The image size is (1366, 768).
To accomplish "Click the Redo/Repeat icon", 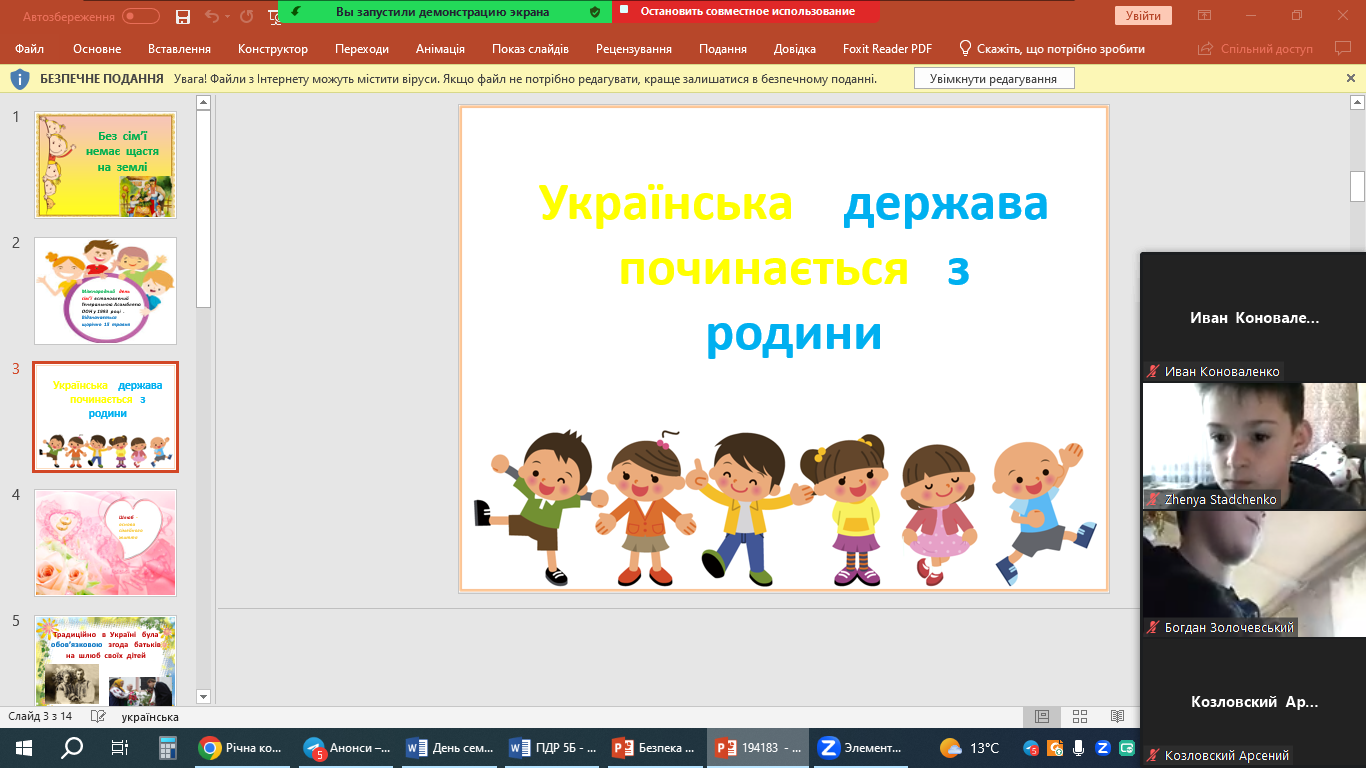I will tap(246, 16).
